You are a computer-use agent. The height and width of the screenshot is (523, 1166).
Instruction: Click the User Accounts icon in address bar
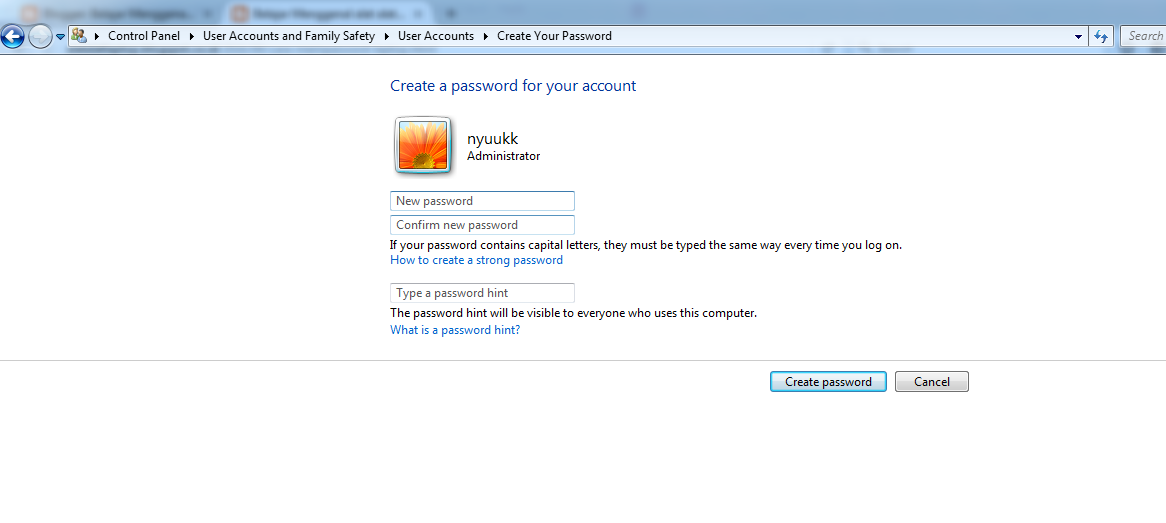79,35
